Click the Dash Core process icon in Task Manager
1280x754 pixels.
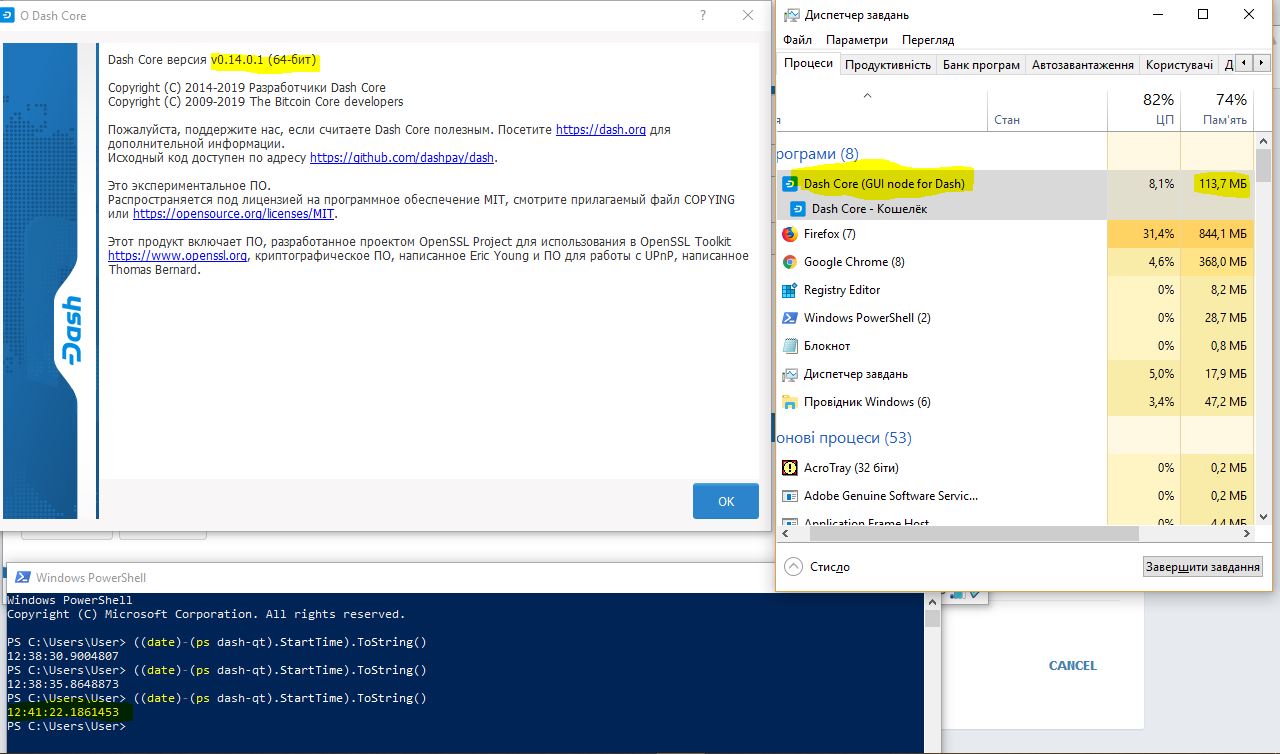[x=789, y=184]
